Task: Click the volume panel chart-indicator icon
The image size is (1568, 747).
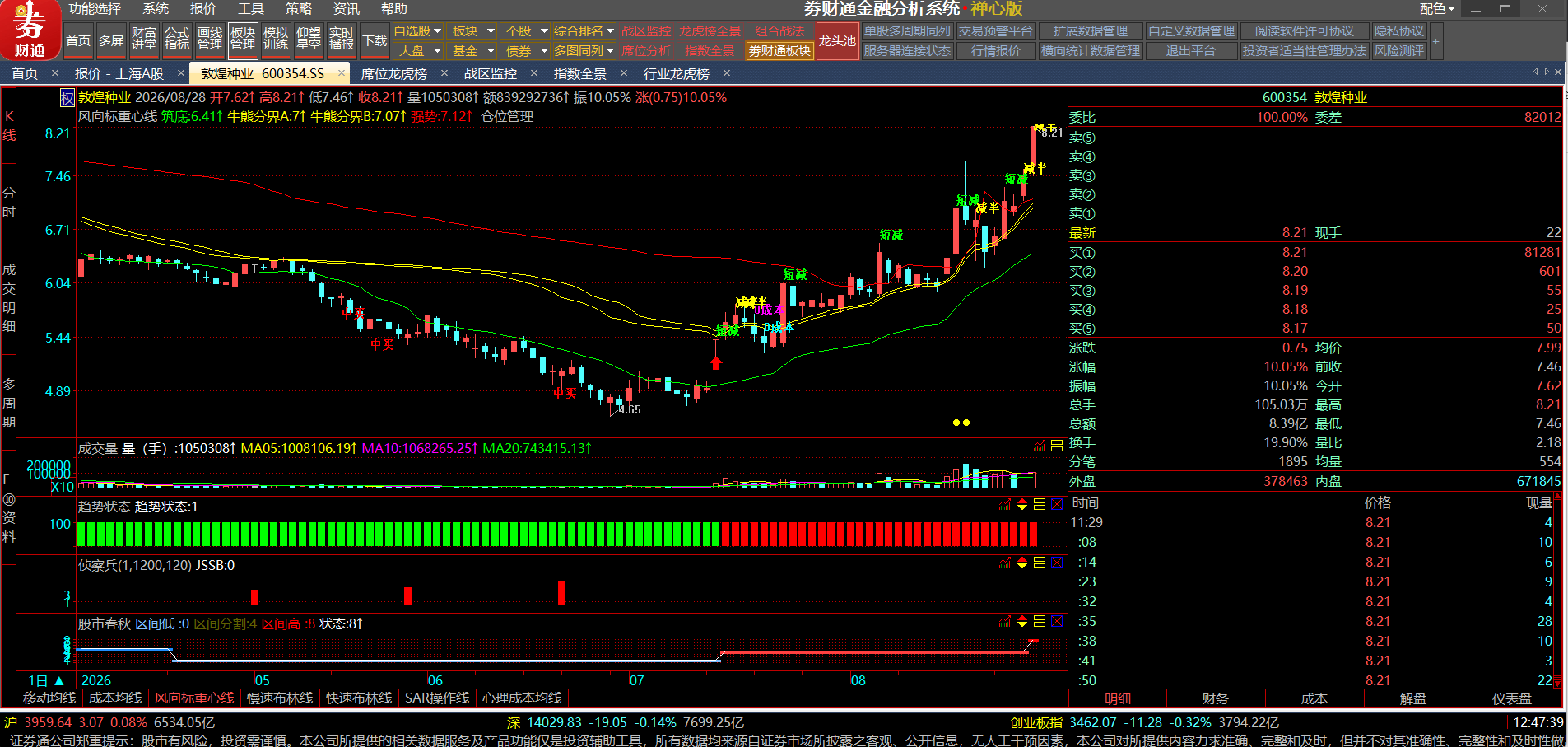Action: 1040,446
